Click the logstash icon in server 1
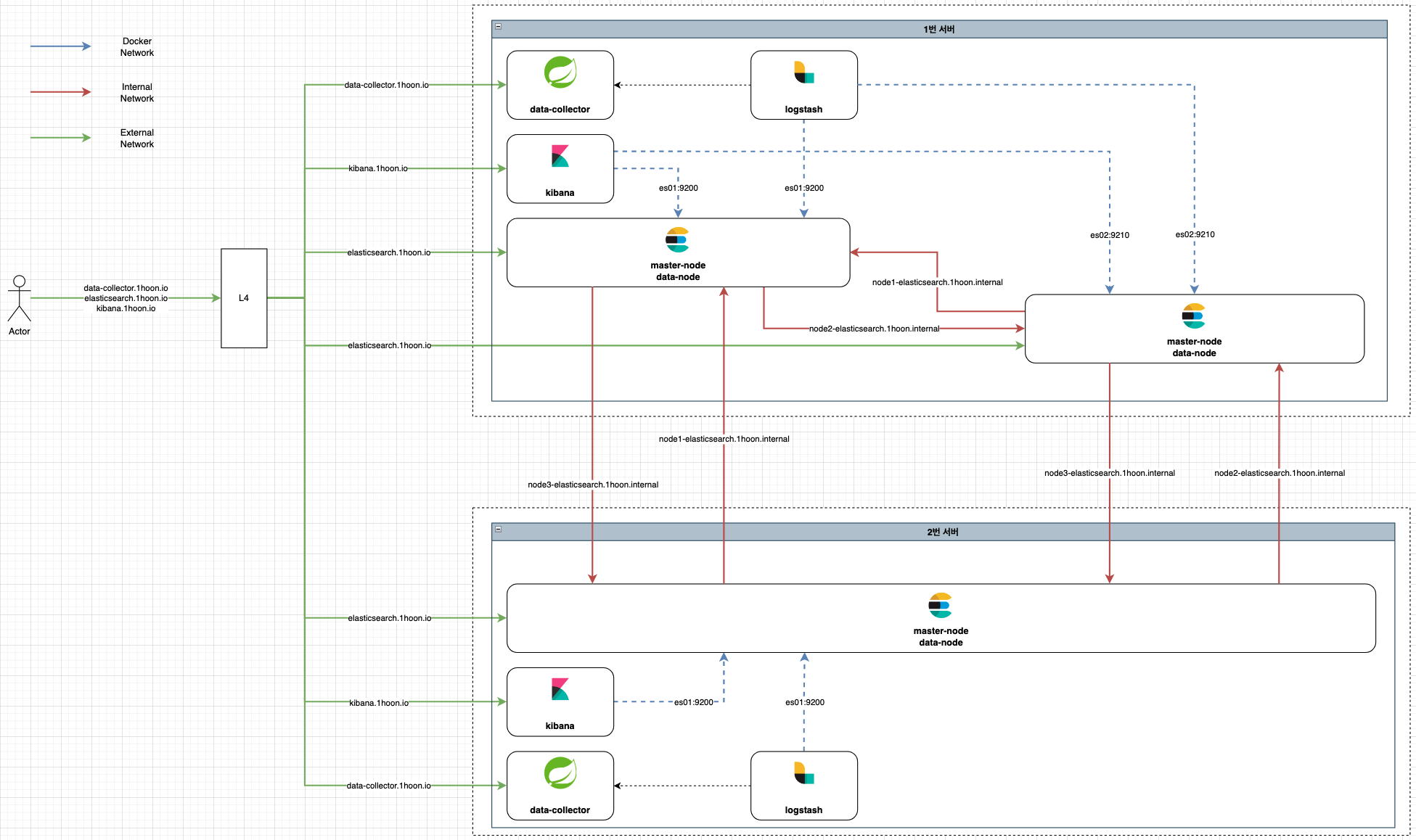The image size is (1416, 840). 803,73
